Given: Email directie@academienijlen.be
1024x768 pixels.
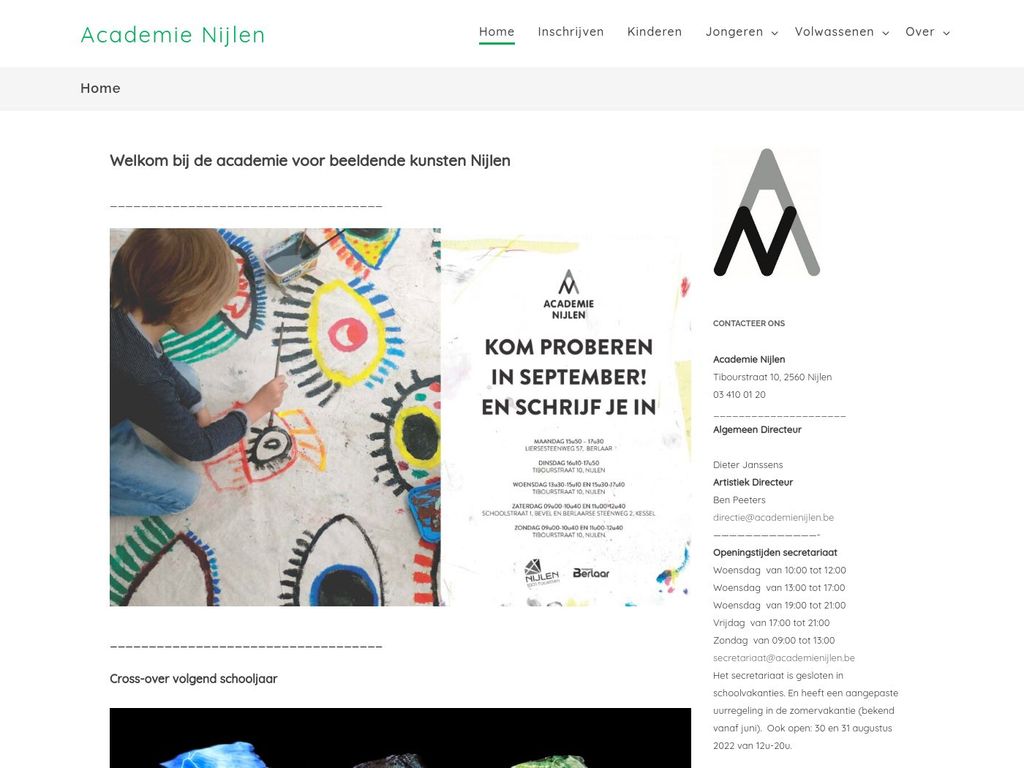Looking at the screenshot, I should tap(773, 517).
